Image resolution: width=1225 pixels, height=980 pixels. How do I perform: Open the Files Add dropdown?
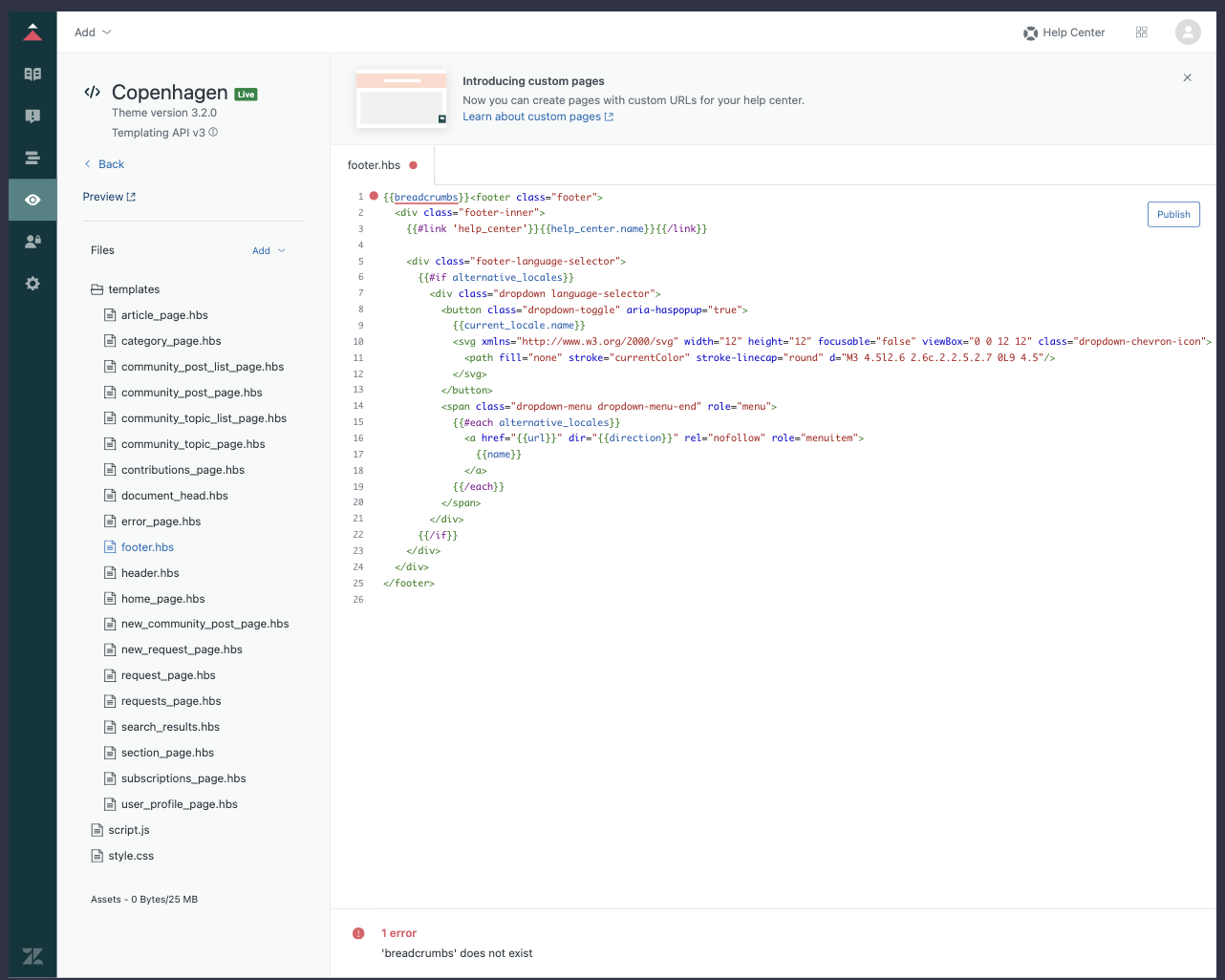pos(269,250)
